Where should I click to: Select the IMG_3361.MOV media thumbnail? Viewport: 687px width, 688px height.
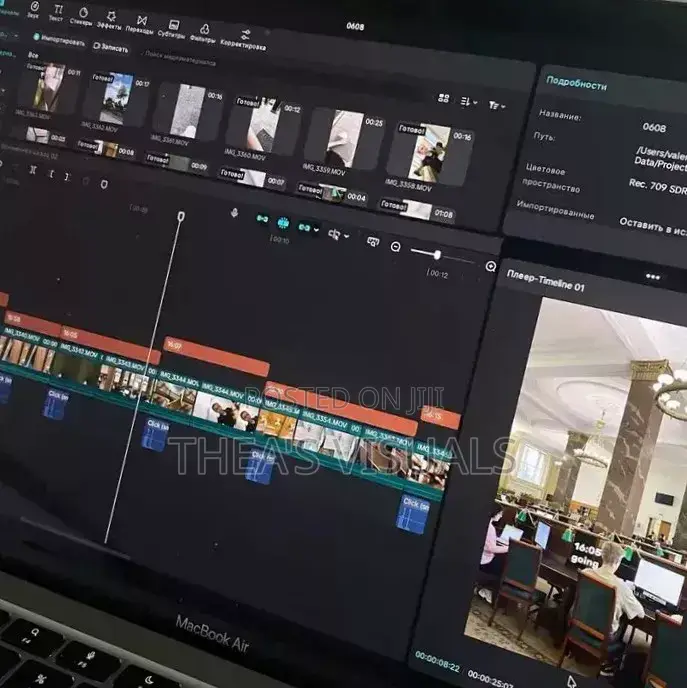(x=188, y=112)
